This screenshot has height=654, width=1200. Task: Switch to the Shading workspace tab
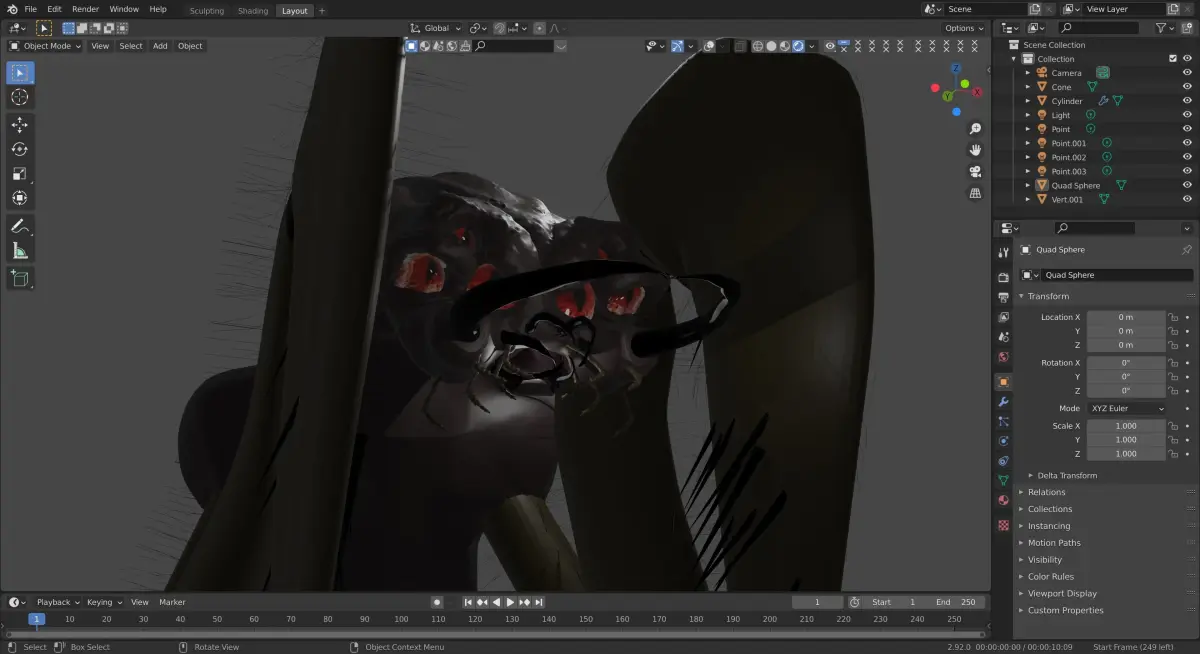point(253,11)
